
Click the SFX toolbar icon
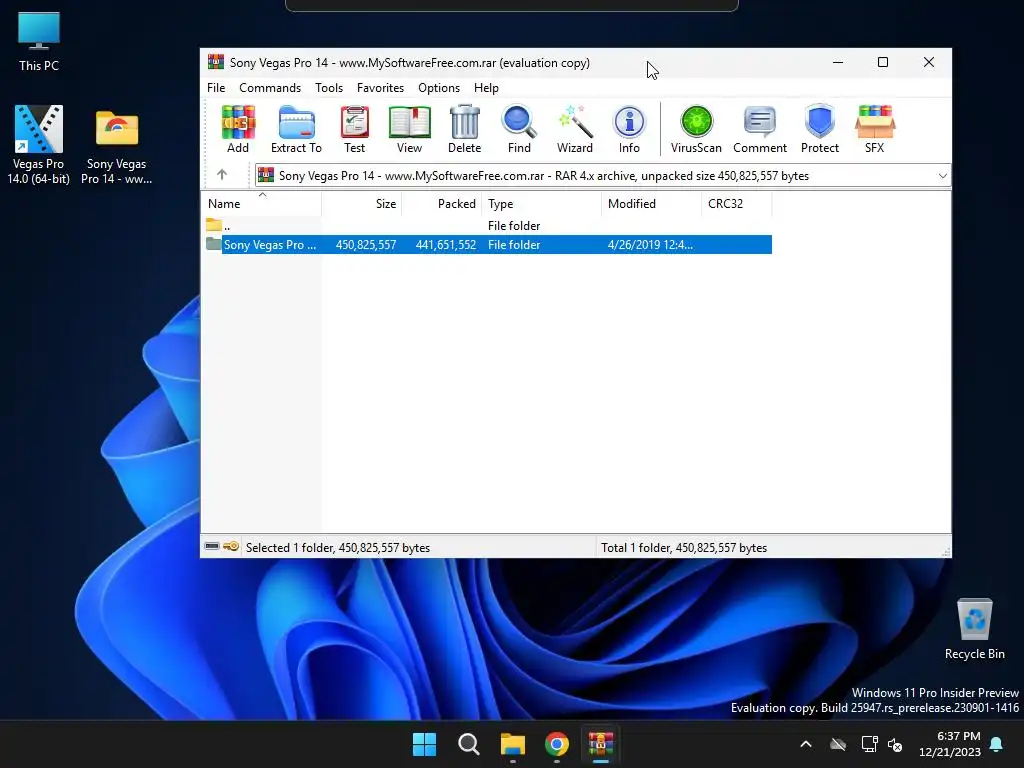pos(874,129)
